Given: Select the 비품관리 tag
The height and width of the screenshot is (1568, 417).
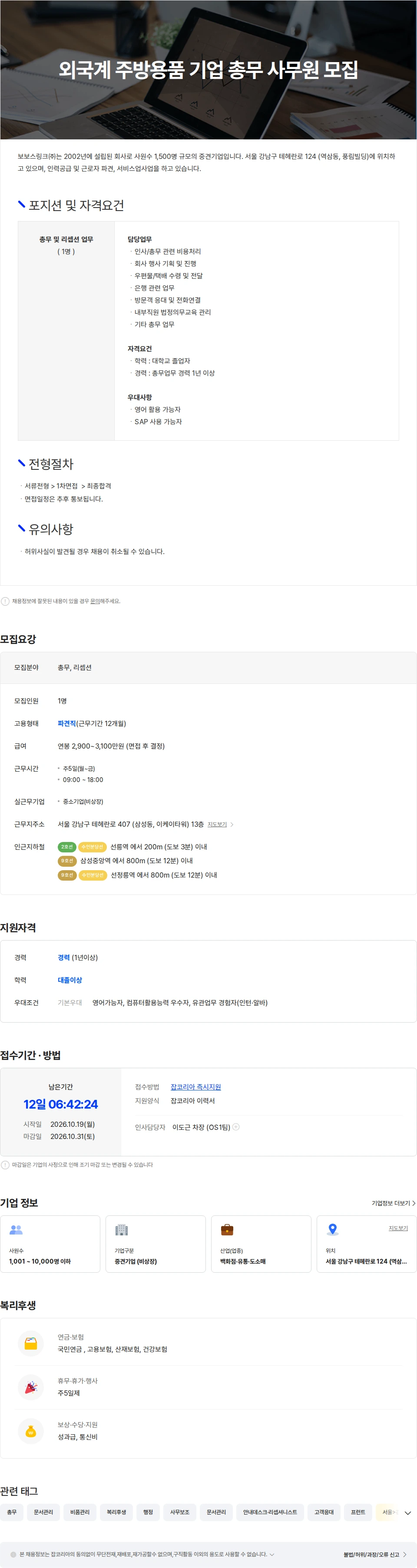Looking at the screenshot, I should (x=80, y=1512).
